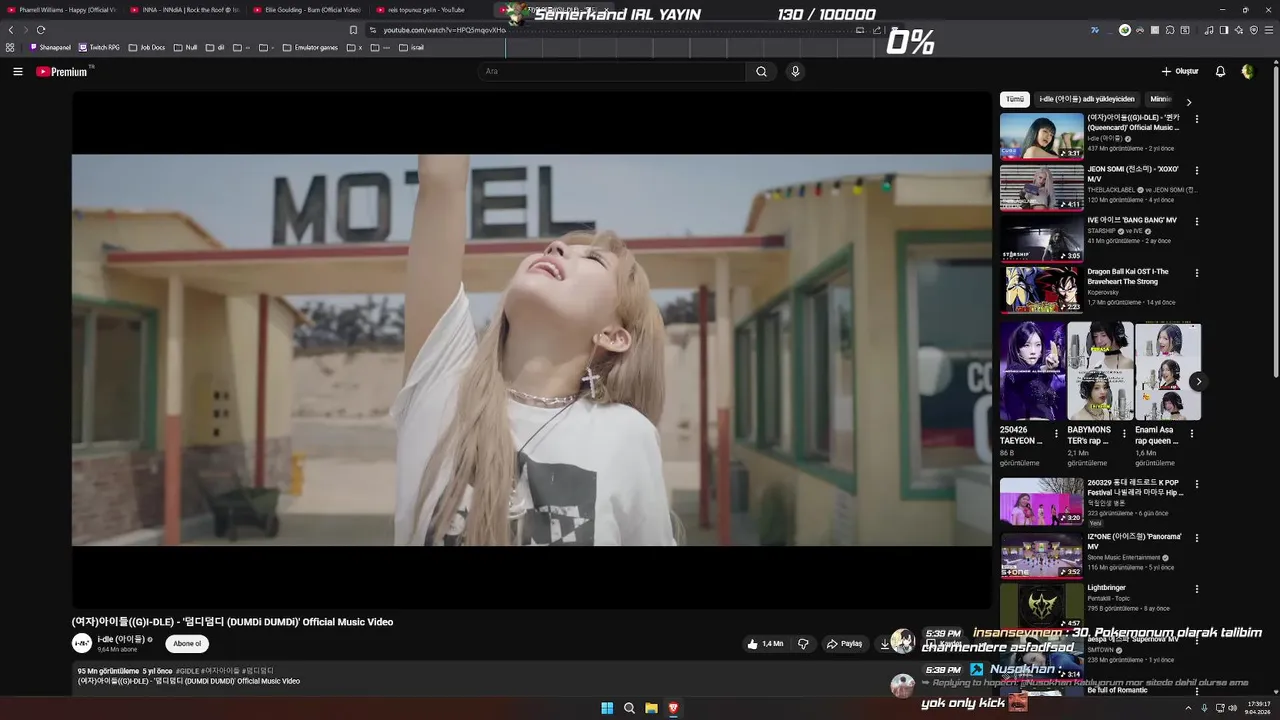Open the Lightbringer video title

(x=1106, y=588)
